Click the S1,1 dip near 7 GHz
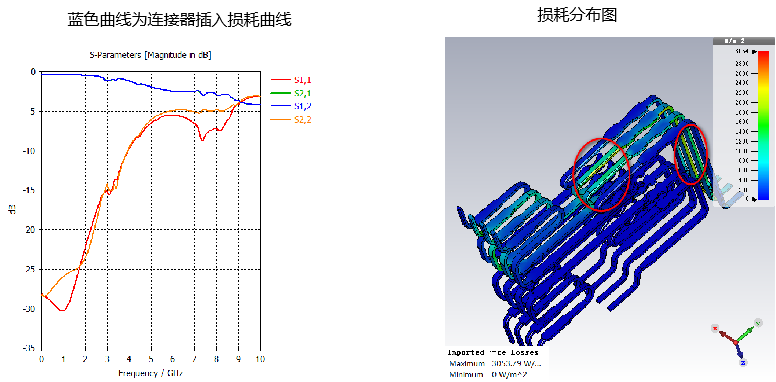 pos(202,140)
